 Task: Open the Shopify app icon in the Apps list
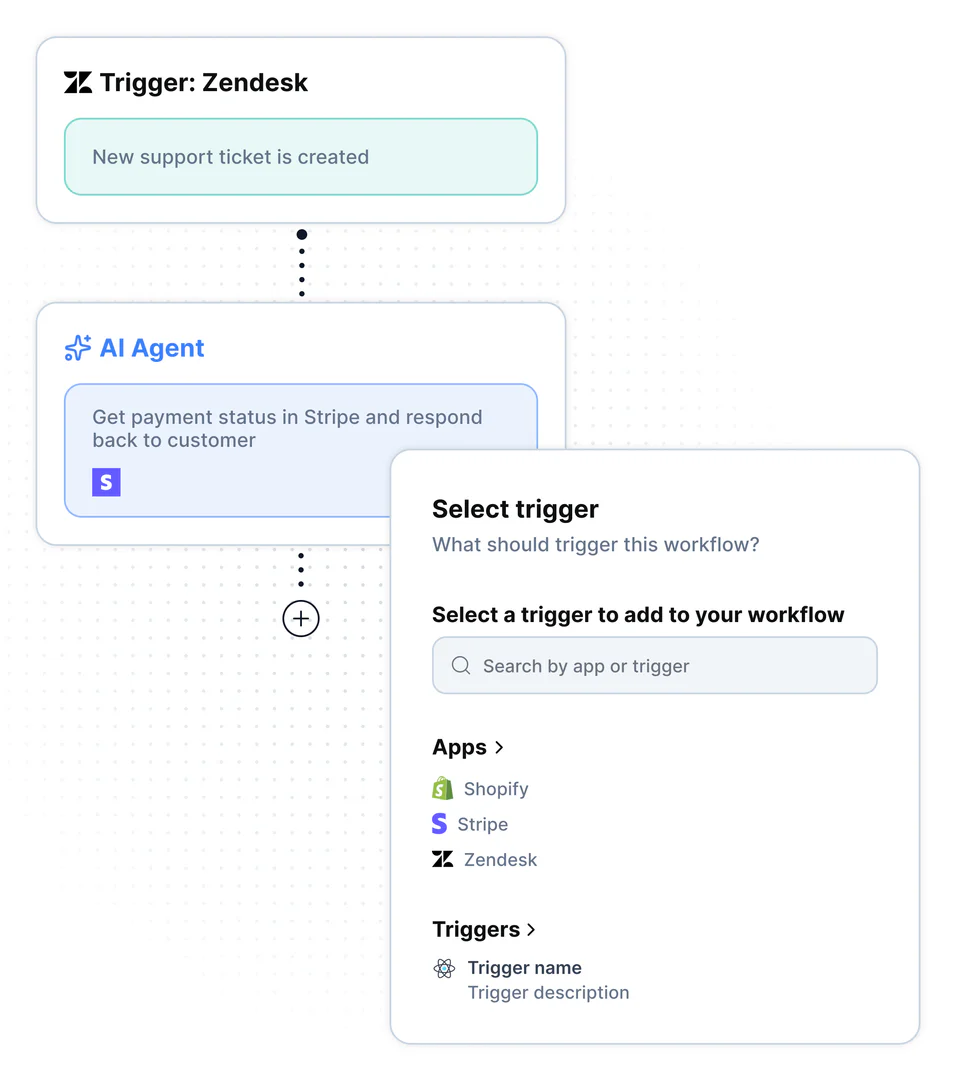(442, 788)
